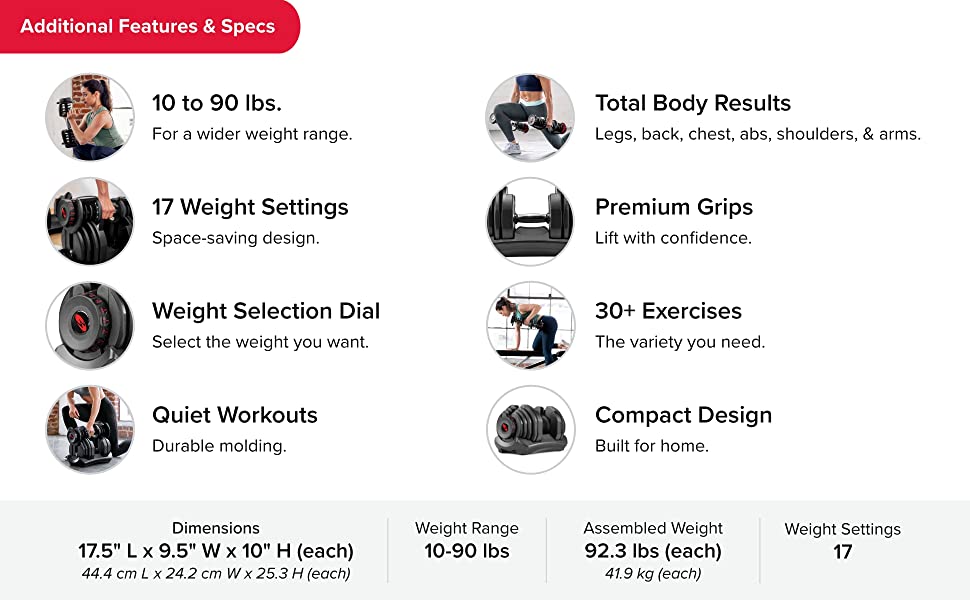This screenshot has height=600, width=970.
Task: Select the 30+ Exercises circular image
Action: click(x=530, y=325)
